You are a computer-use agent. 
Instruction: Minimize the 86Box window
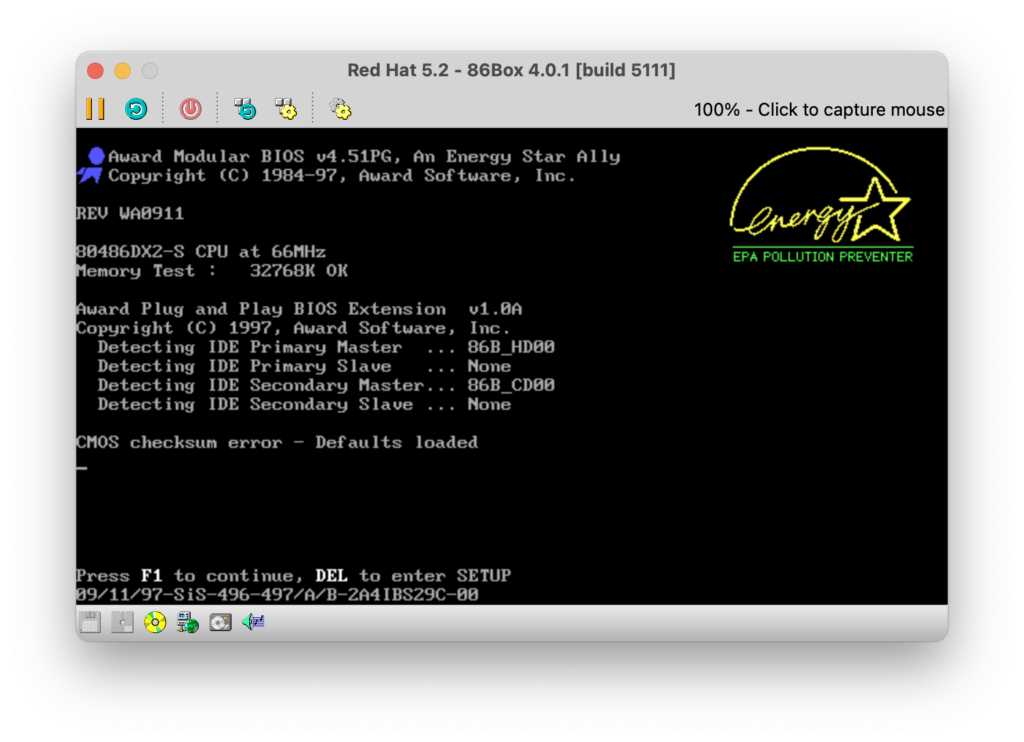click(x=123, y=71)
